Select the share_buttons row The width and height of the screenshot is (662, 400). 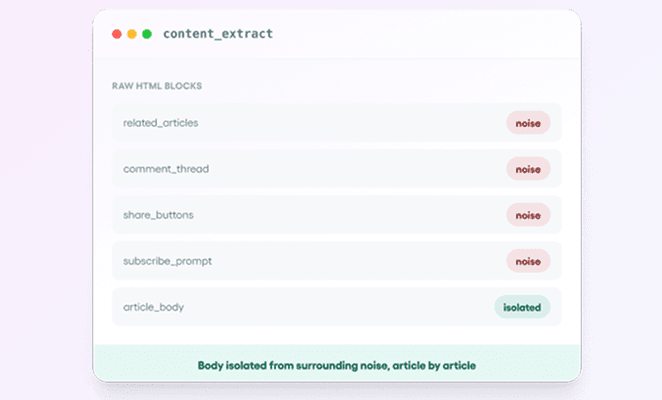(336, 215)
